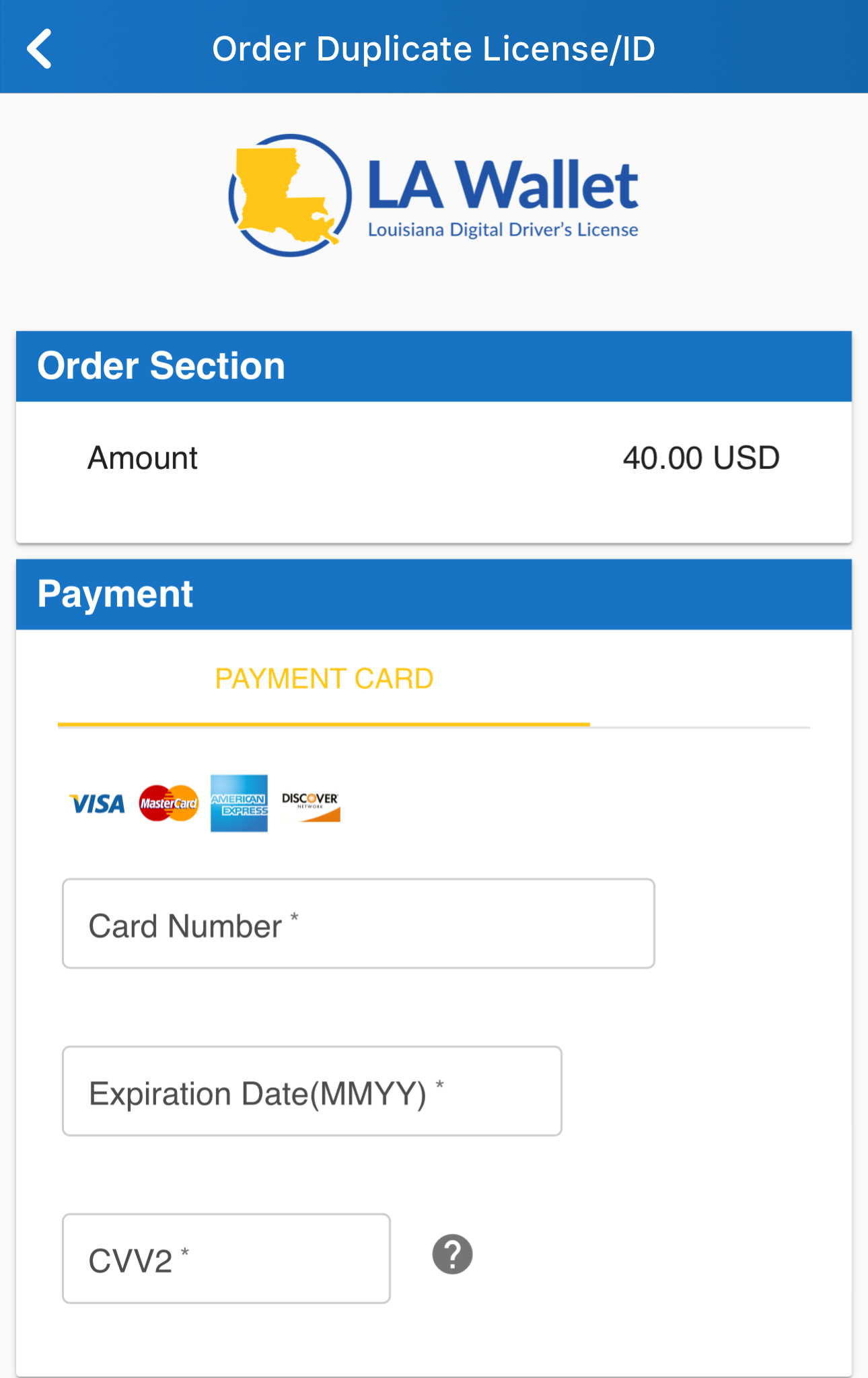Image resolution: width=868 pixels, height=1378 pixels.
Task: Click the Order Duplicate License/ID title
Action: pos(433,48)
